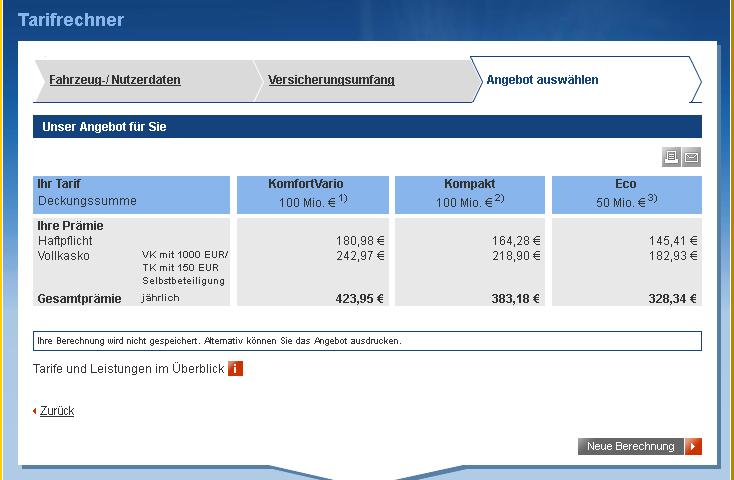
Task: Click the Eco total premium 328,34 €
Action: 672,299
